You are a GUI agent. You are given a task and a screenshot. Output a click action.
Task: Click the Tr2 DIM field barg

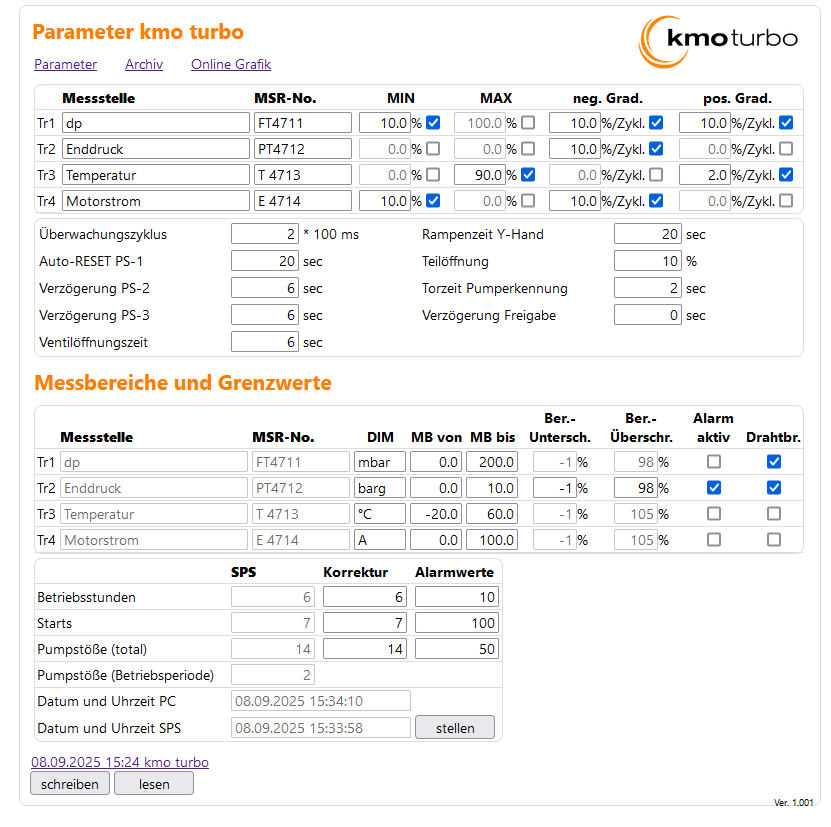pyautogui.click(x=380, y=488)
